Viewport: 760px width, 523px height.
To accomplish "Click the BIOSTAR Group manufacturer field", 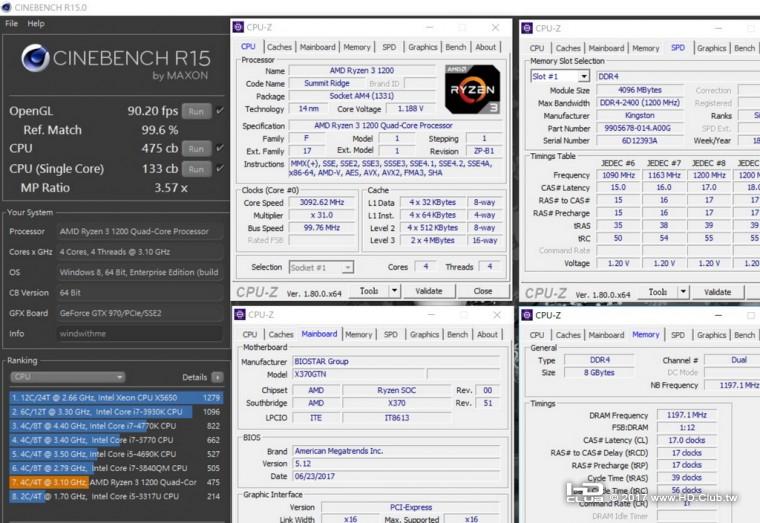I will [396, 362].
